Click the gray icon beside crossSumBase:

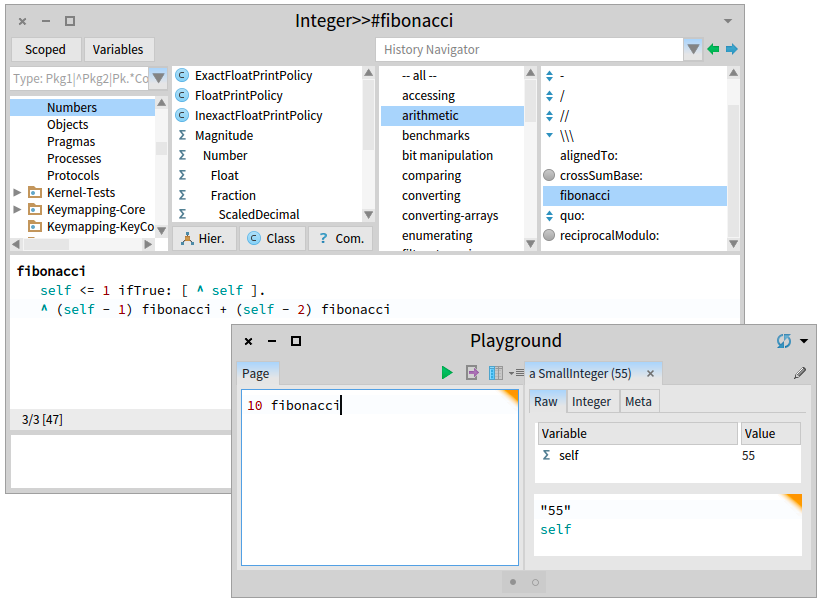click(549, 176)
